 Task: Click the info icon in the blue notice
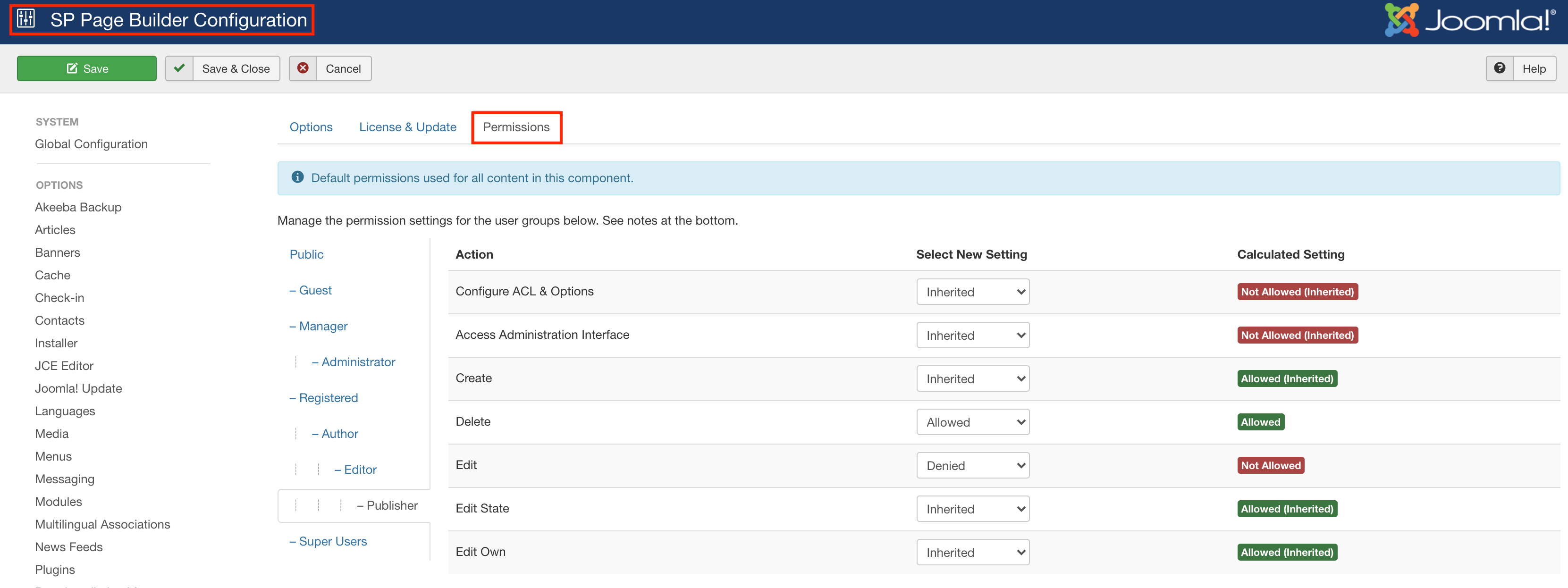[298, 177]
